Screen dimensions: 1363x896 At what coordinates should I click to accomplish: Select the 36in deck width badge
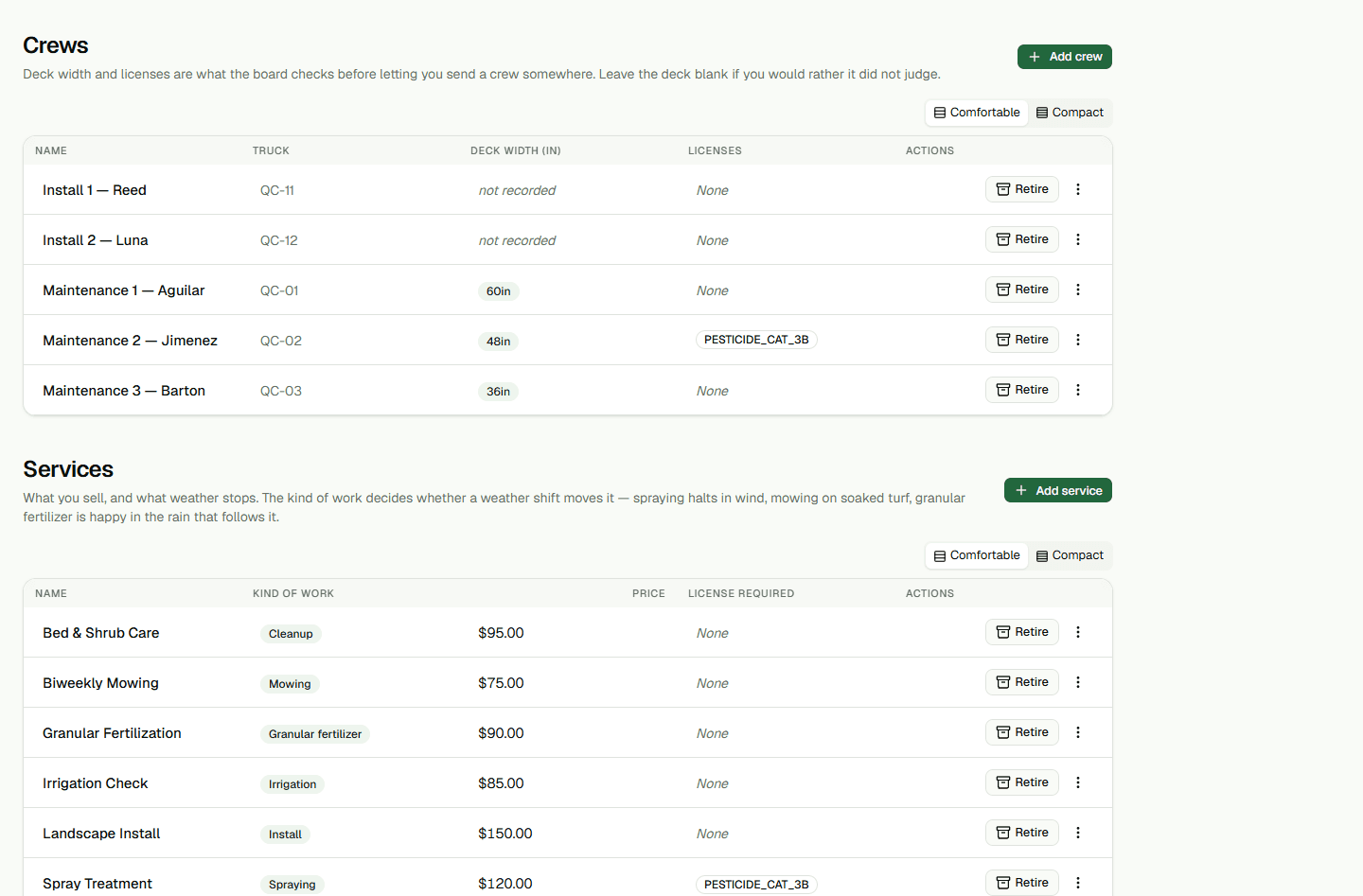[499, 392]
